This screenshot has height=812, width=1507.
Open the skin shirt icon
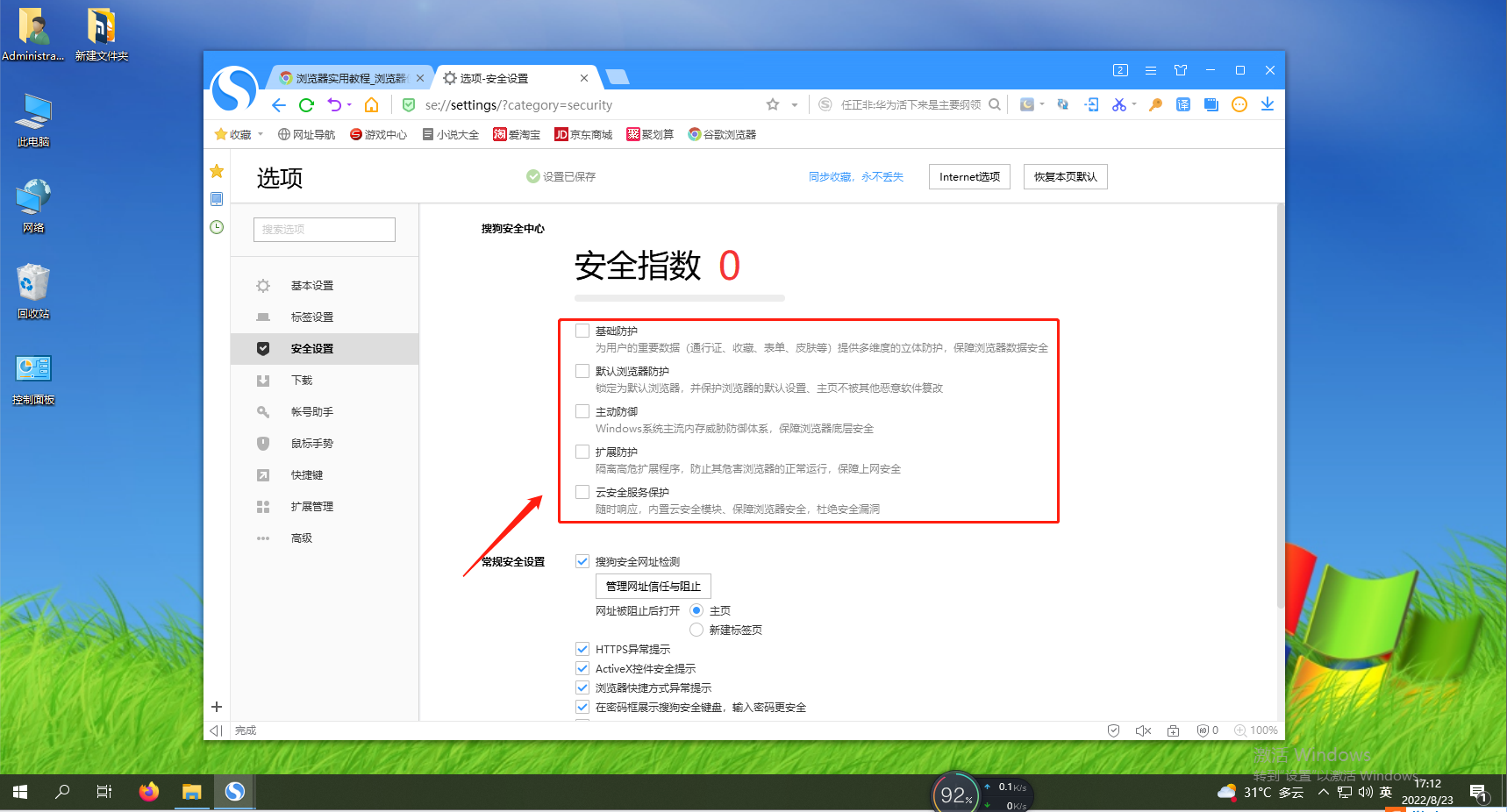1181,70
